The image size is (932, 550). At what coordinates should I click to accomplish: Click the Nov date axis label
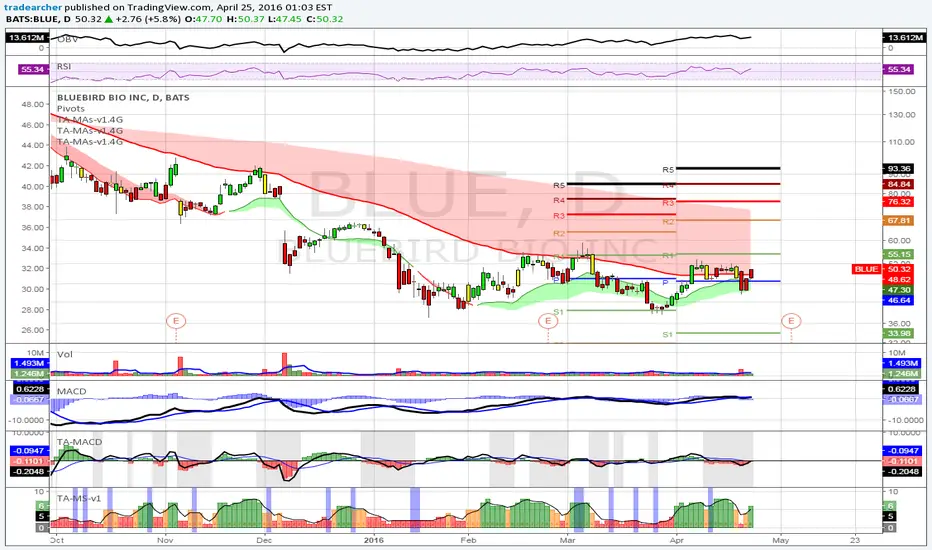coord(165,540)
